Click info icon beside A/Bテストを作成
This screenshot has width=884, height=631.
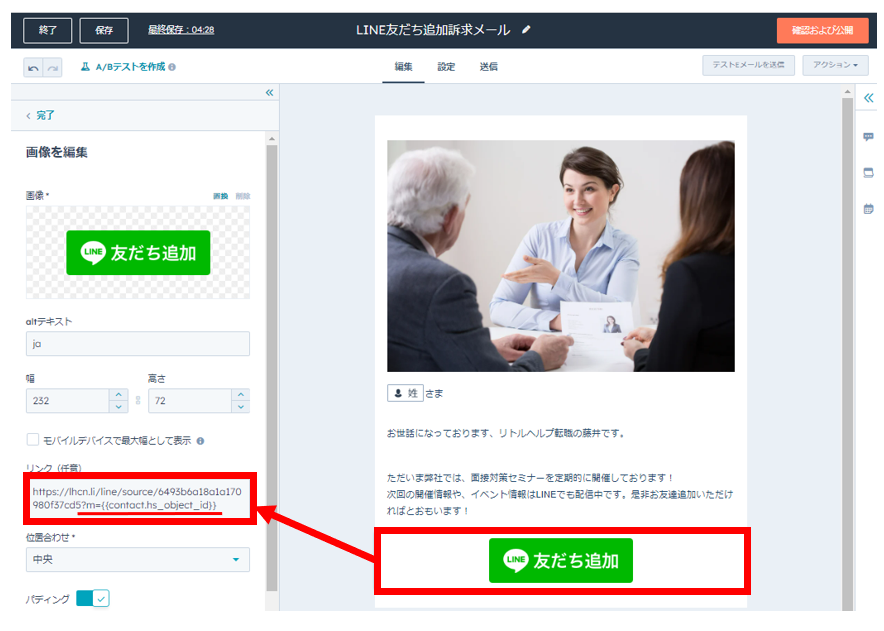(x=172, y=67)
